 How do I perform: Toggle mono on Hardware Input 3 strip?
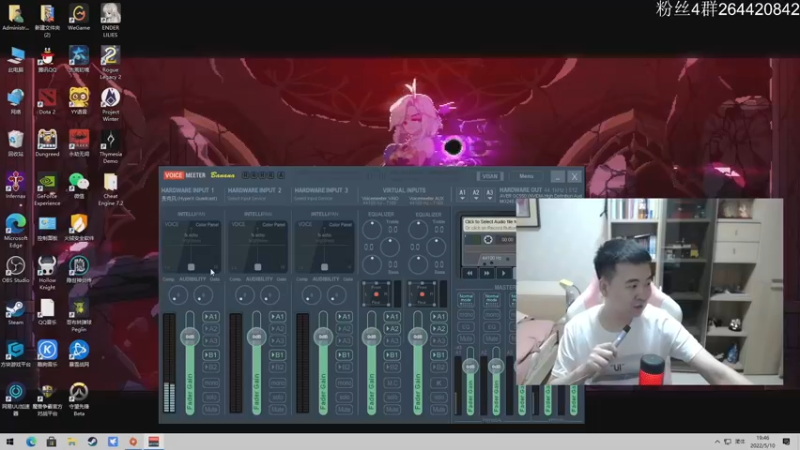point(344,383)
